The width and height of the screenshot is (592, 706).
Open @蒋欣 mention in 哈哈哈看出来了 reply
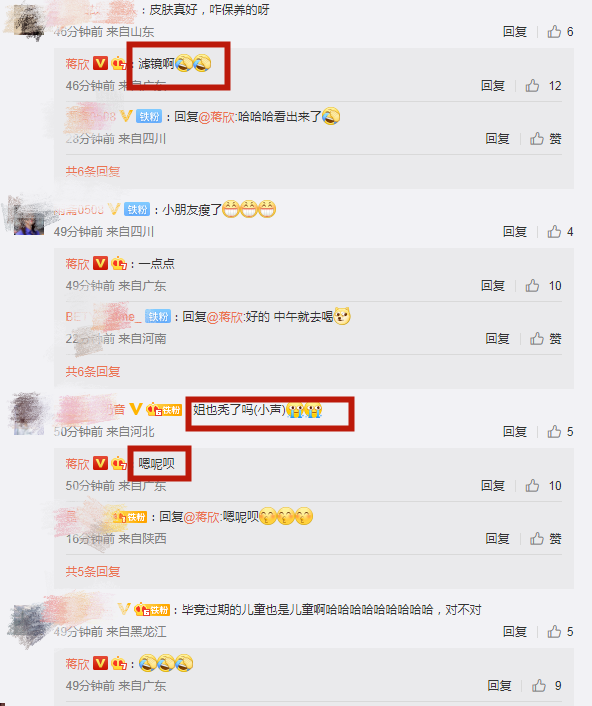click(x=217, y=117)
